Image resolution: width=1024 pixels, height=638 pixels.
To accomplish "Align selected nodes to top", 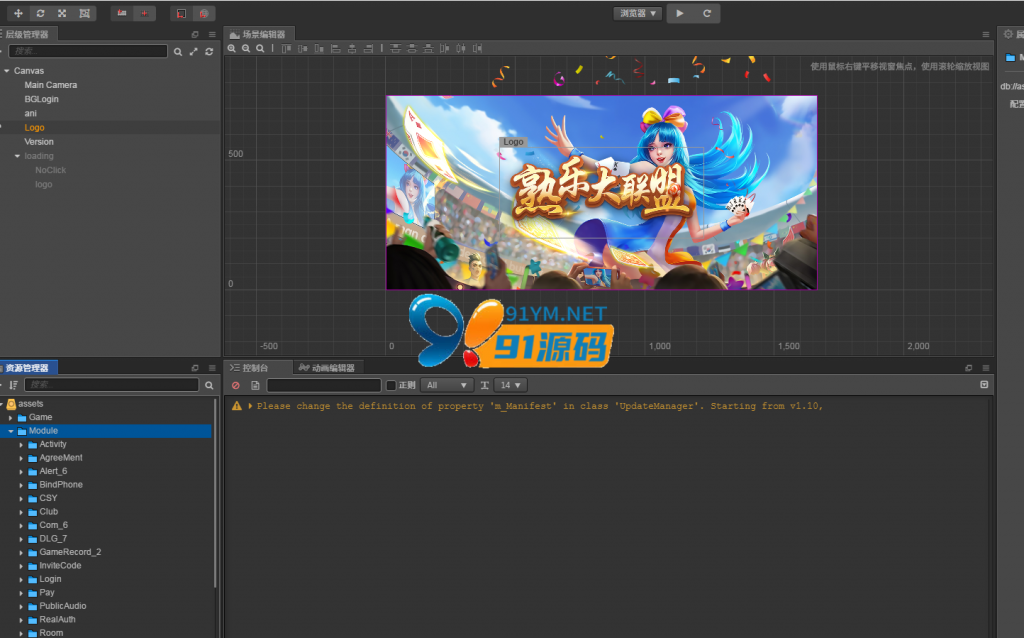I will [x=286, y=48].
